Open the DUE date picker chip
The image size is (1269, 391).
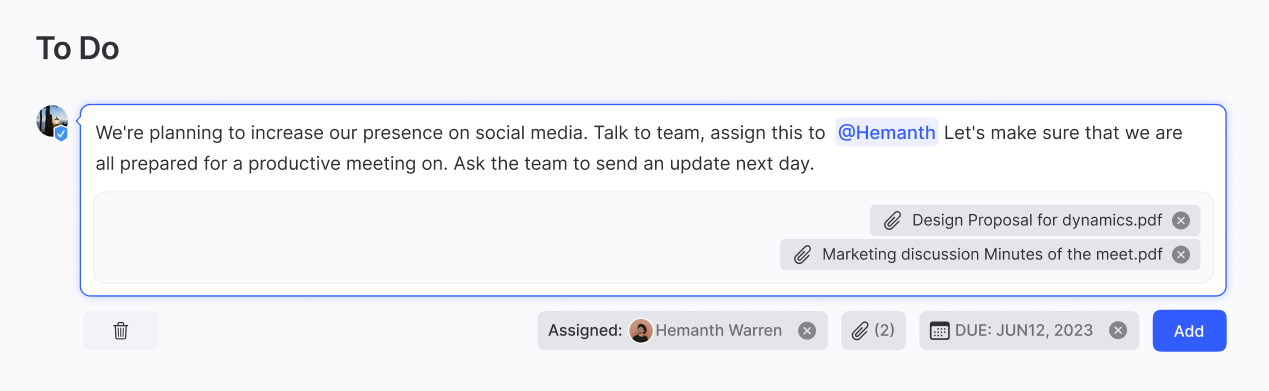pos(1029,331)
